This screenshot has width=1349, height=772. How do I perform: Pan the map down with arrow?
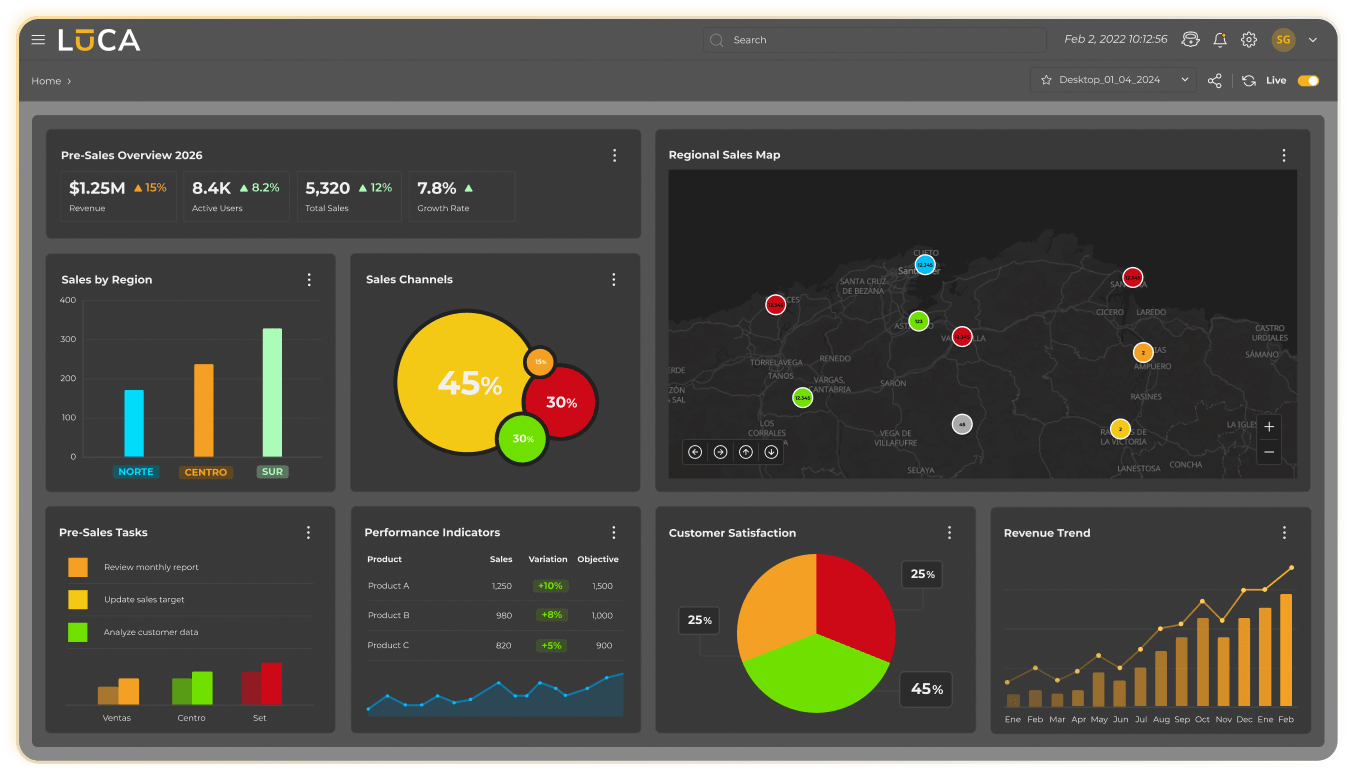pyautogui.click(x=771, y=452)
